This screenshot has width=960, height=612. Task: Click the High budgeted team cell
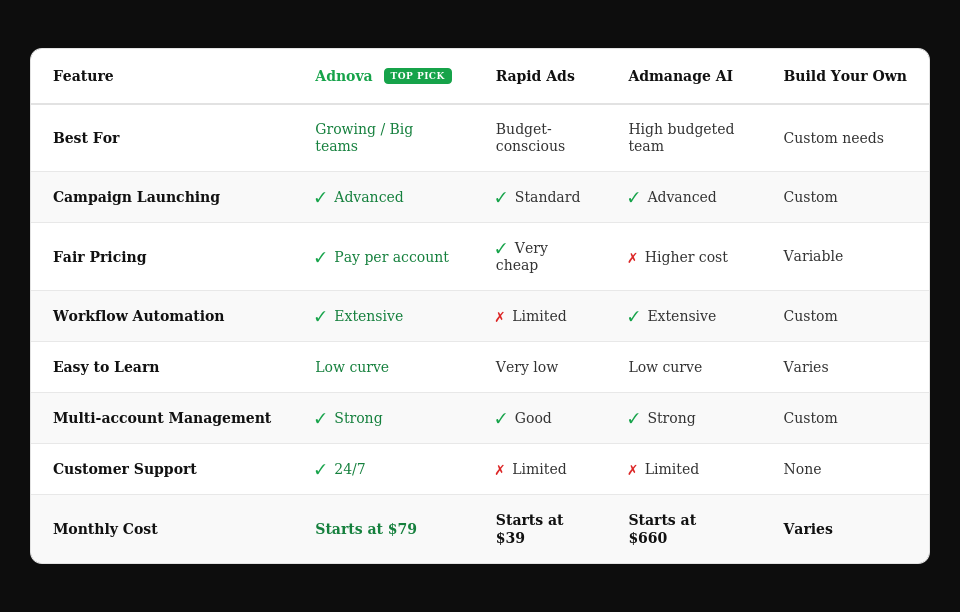tap(681, 138)
